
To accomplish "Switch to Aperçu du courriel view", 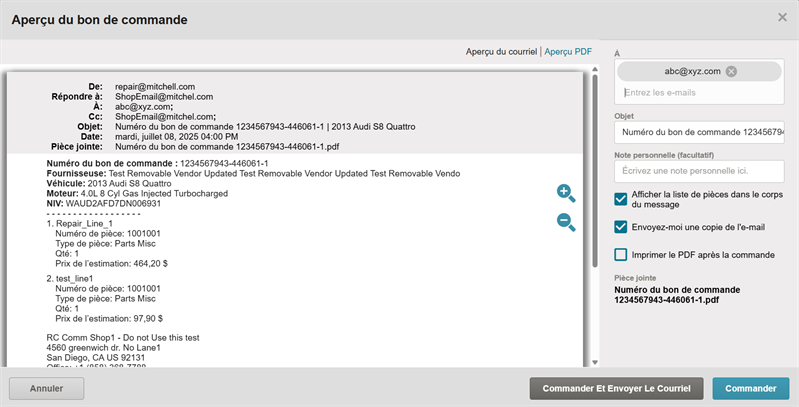I will pyautogui.click(x=500, y=50).
